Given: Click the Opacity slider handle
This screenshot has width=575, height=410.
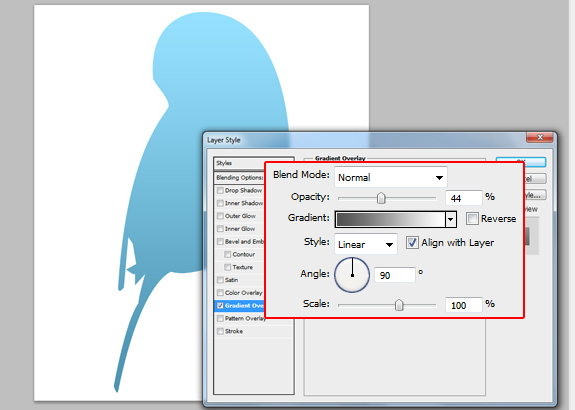Looking at the screenshot, I should click(381, 198).
